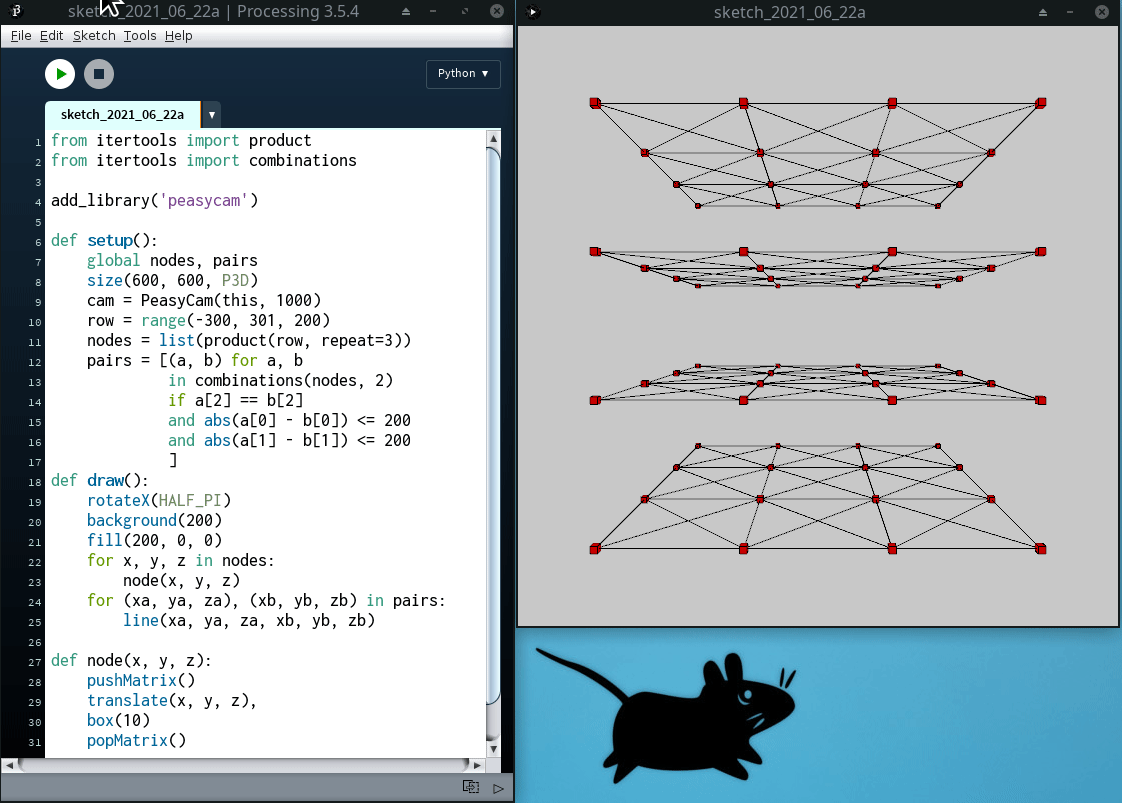Image resolution: width=1122 pixels, height=803 pixels.
Task: Select the sketch_2021_06_22a editor tab
Action: 122,115
